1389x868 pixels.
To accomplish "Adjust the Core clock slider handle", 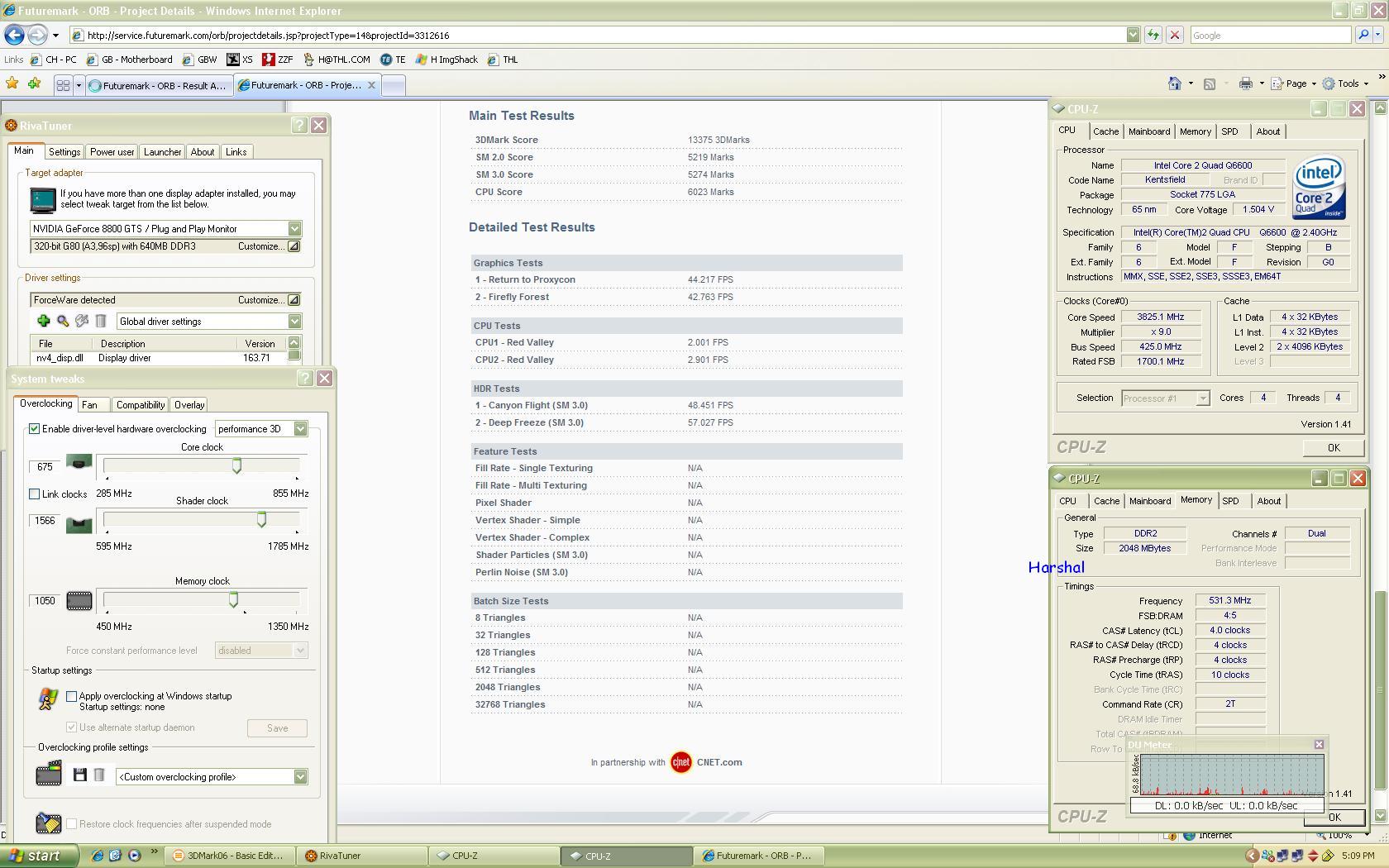I will [236, 465].
